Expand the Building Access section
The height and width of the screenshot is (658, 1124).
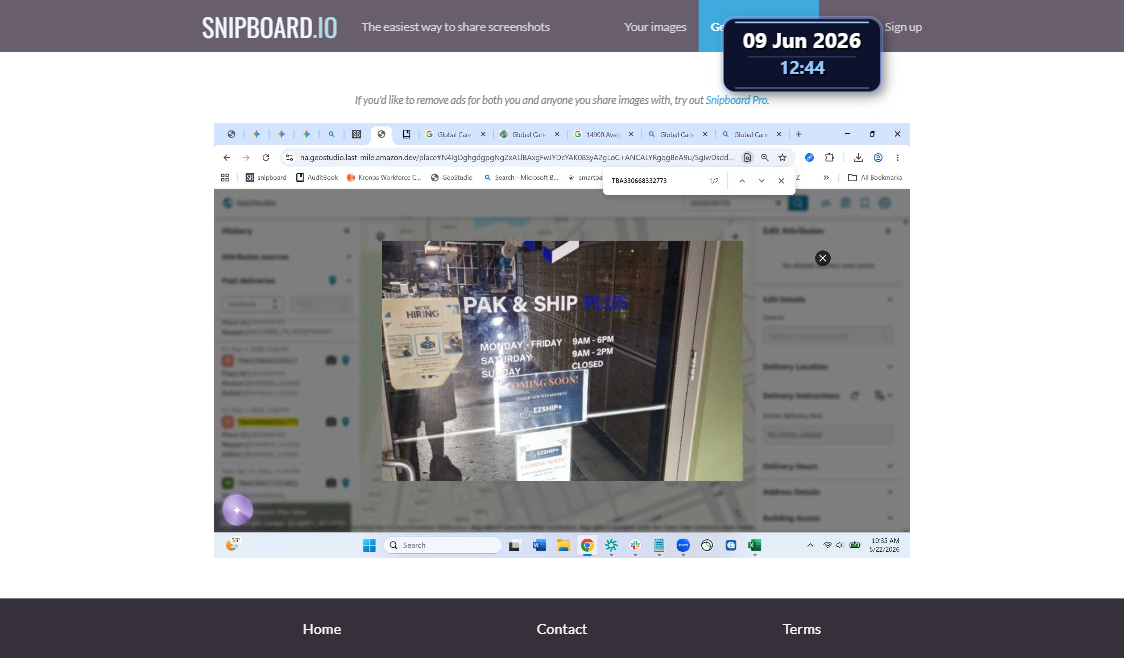(x=890, y=518)
